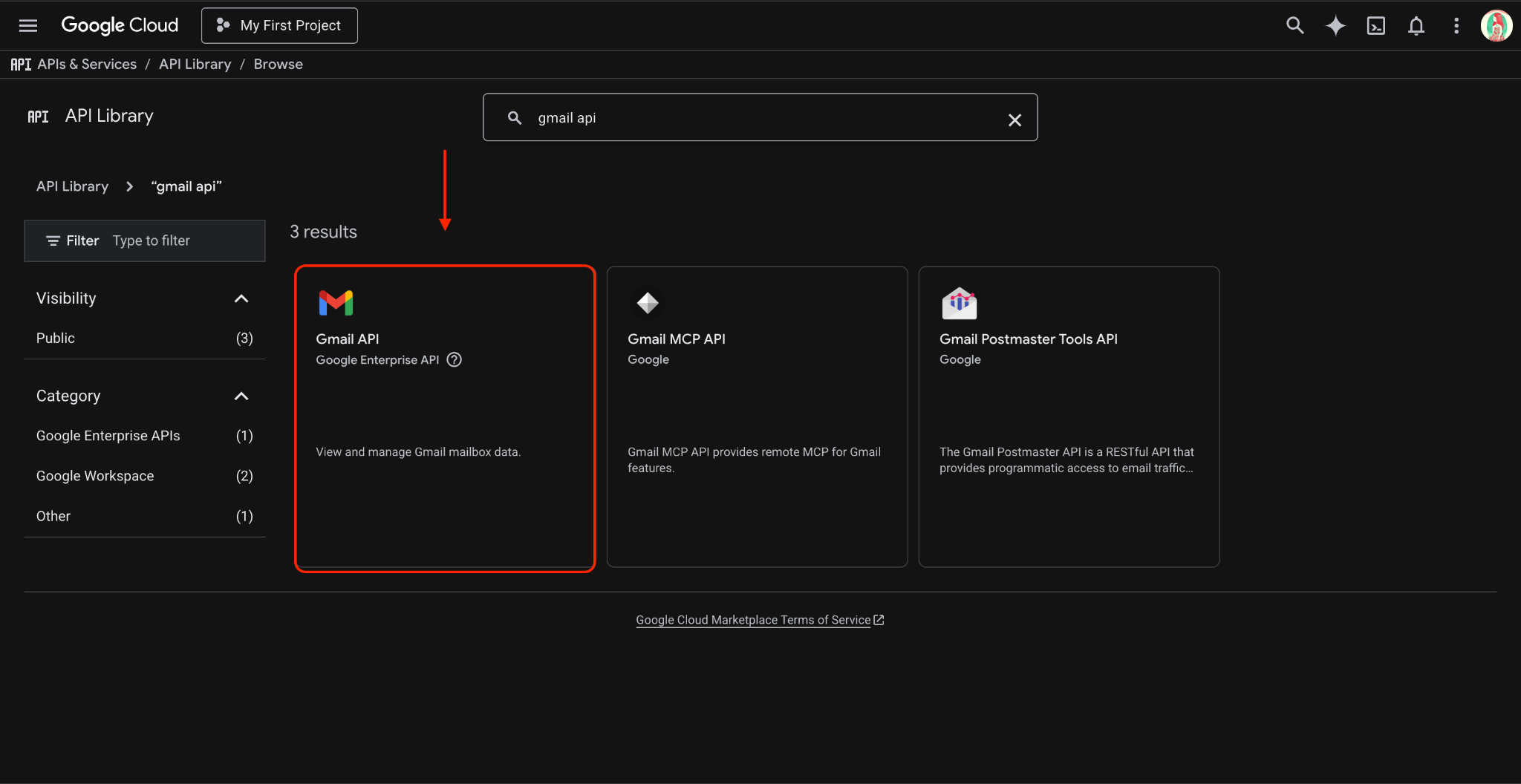The width and height of the screenshot is (1521, 784).
Task: Click the external link icon after Terms of Service
Action: click(x=879, y=620)
